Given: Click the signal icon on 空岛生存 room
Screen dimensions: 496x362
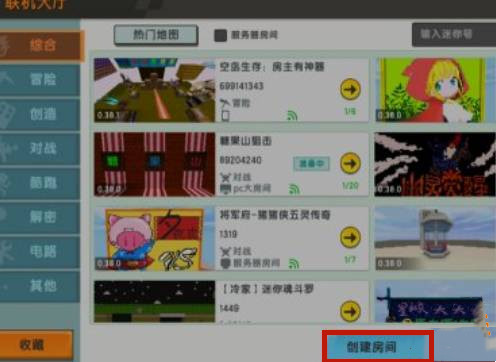Looking at the screenshot, I should pyautogui.click(x=292, y=115).
